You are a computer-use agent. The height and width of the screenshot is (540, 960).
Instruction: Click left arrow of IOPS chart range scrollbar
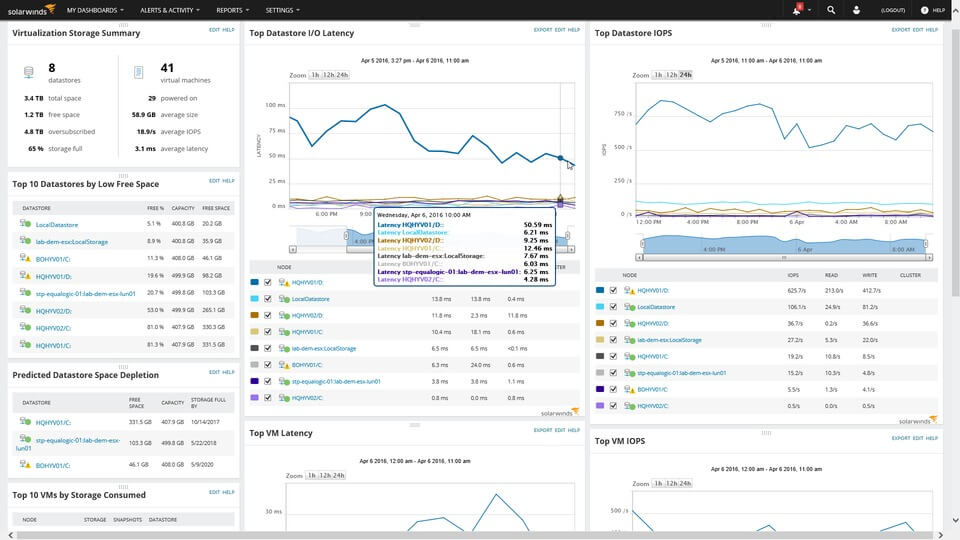point(639,258)
